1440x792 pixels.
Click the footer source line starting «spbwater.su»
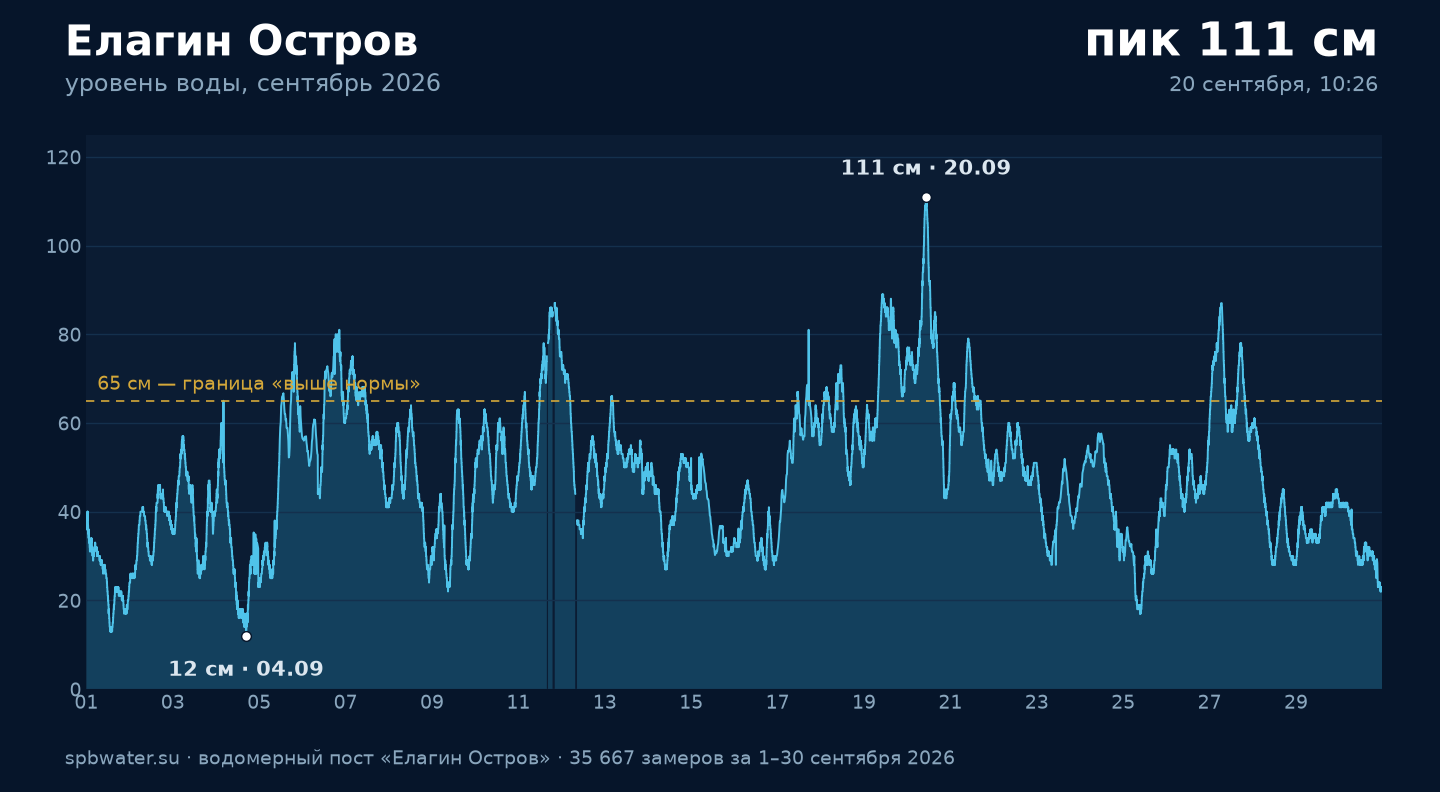click(510, 758)
